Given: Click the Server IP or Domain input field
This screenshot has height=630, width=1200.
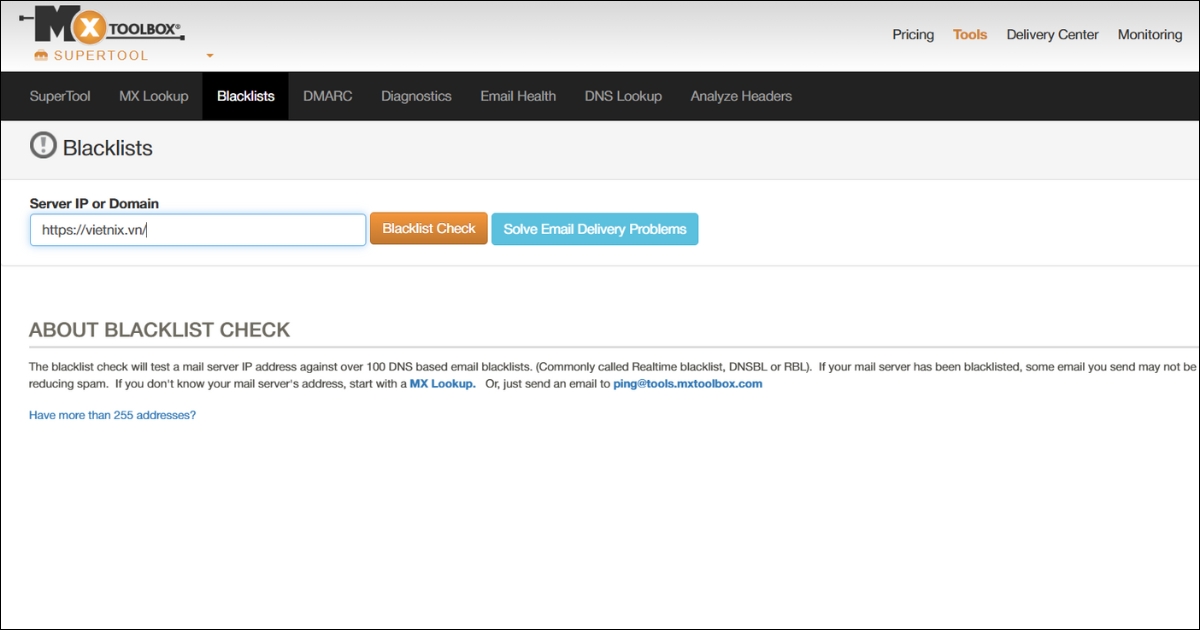Looking at the screenshot, I should click(x=197, y=229).
